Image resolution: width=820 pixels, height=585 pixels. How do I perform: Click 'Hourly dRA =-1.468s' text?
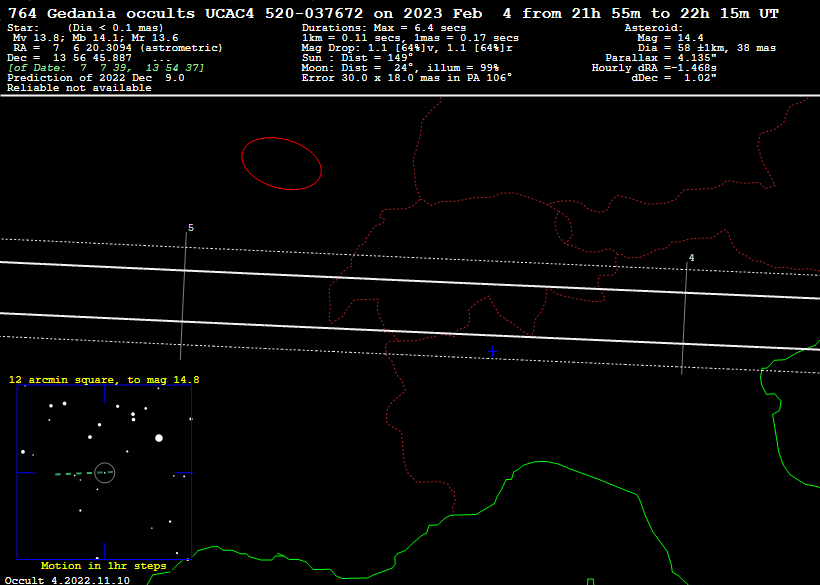(654, 67)
